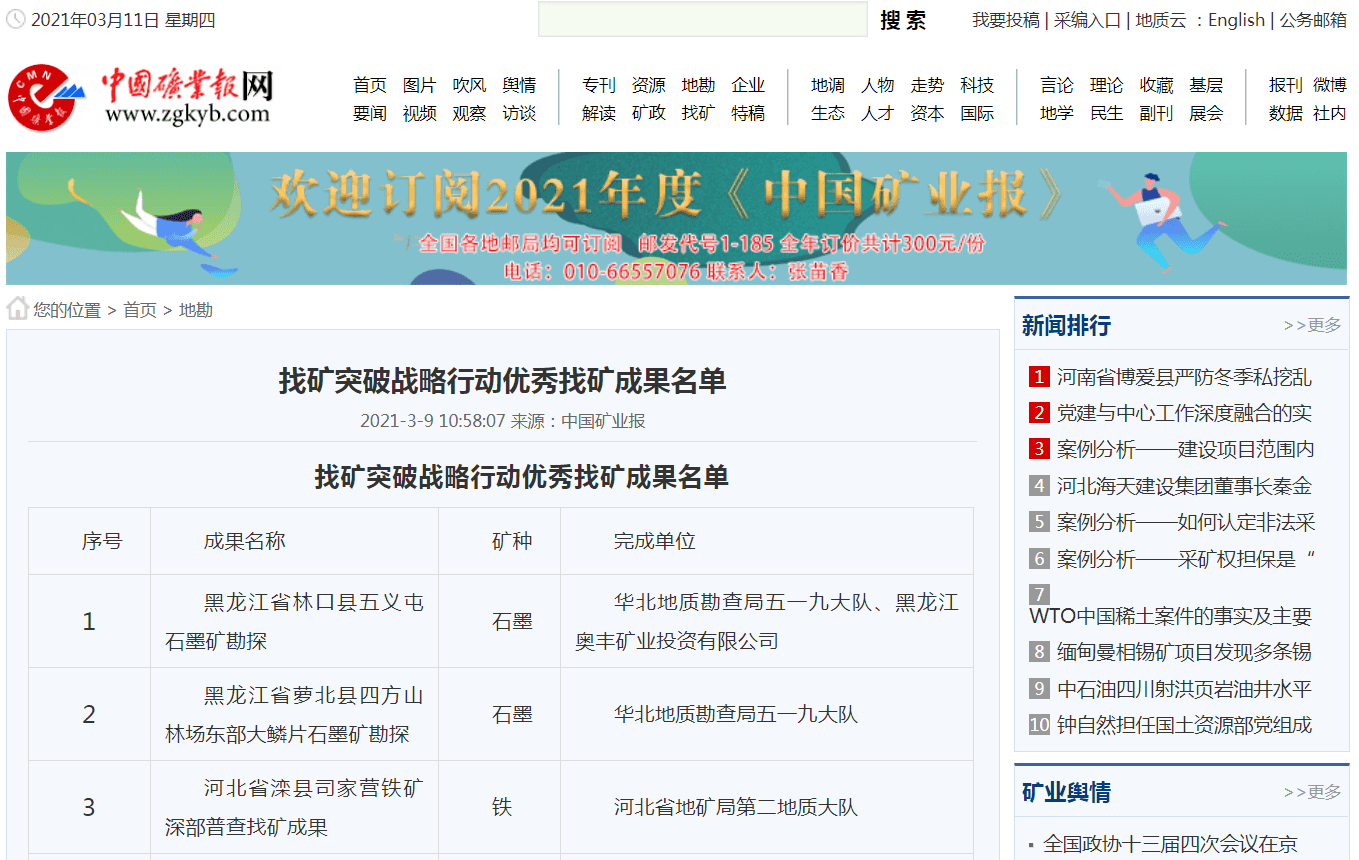The image size is (1359, 860).
Task: Open the 企业 nav item
Action: (748, 85)
